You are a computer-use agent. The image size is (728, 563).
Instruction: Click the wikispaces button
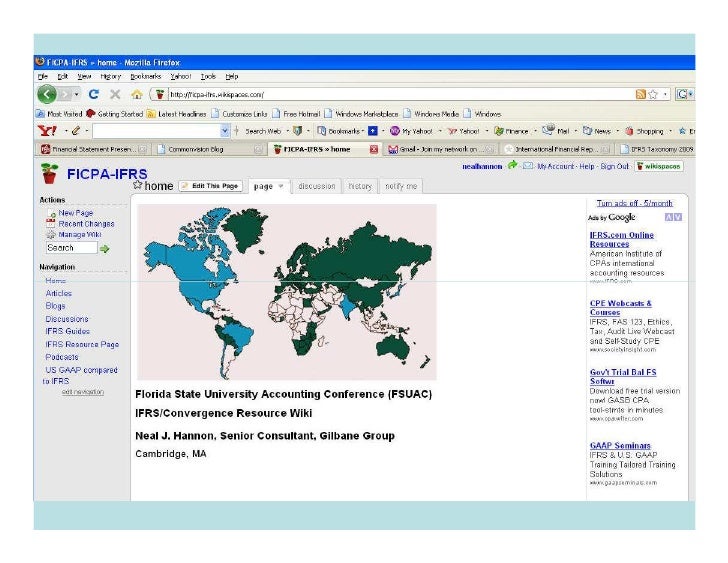click(x=659, y=166)
